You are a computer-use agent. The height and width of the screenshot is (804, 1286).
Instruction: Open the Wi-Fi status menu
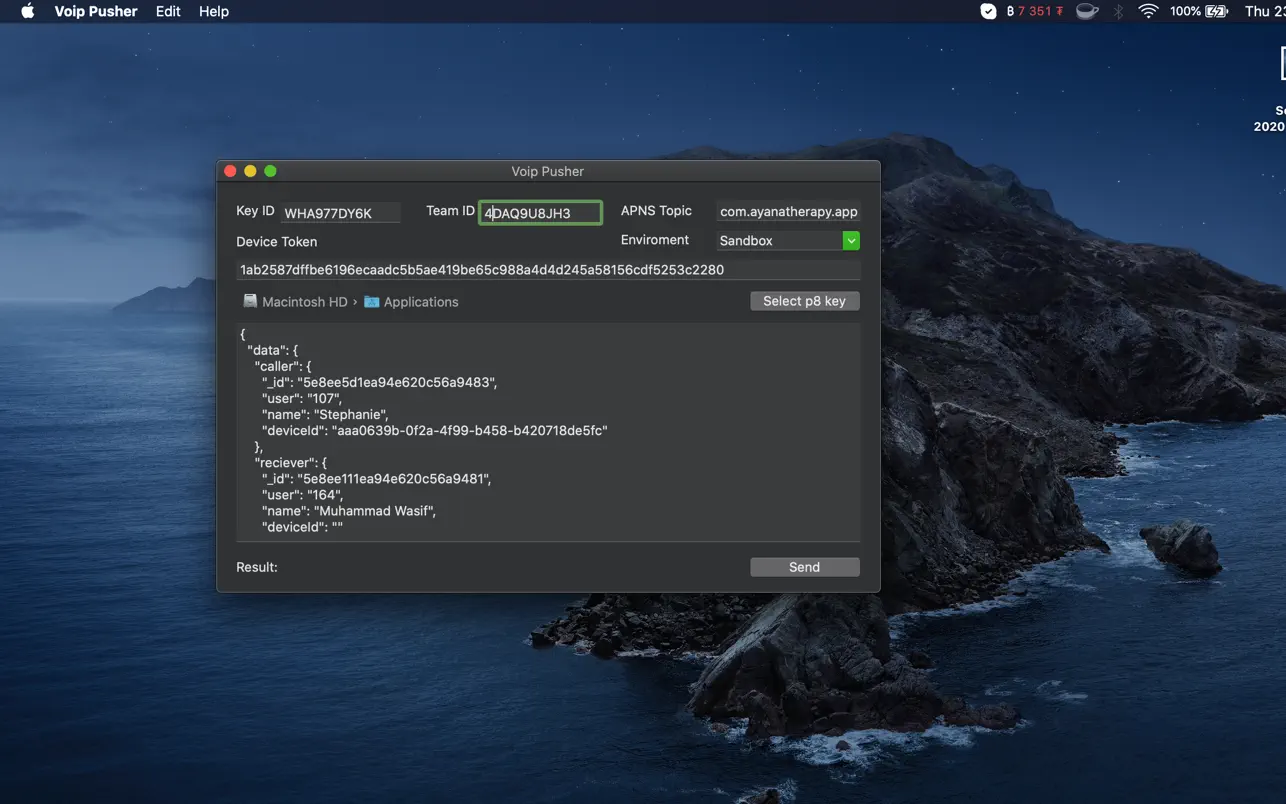pos(1148,11)
